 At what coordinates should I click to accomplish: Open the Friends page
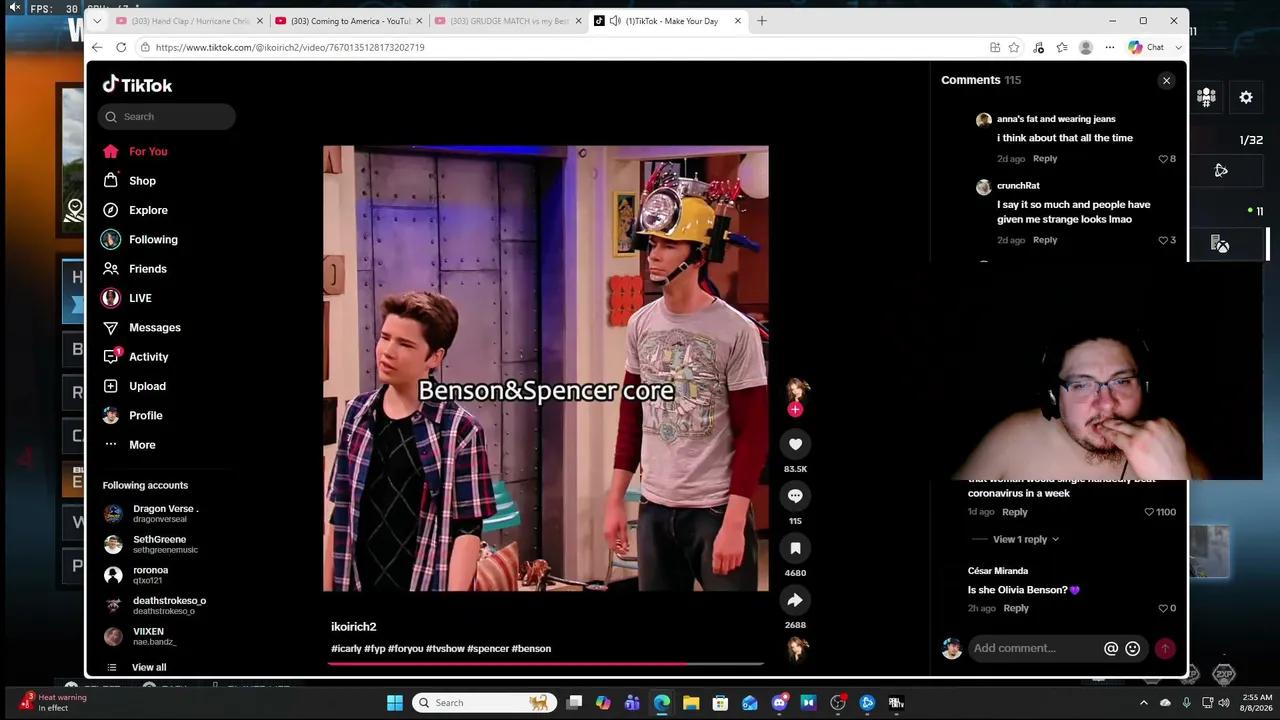(x=148, y=269)
